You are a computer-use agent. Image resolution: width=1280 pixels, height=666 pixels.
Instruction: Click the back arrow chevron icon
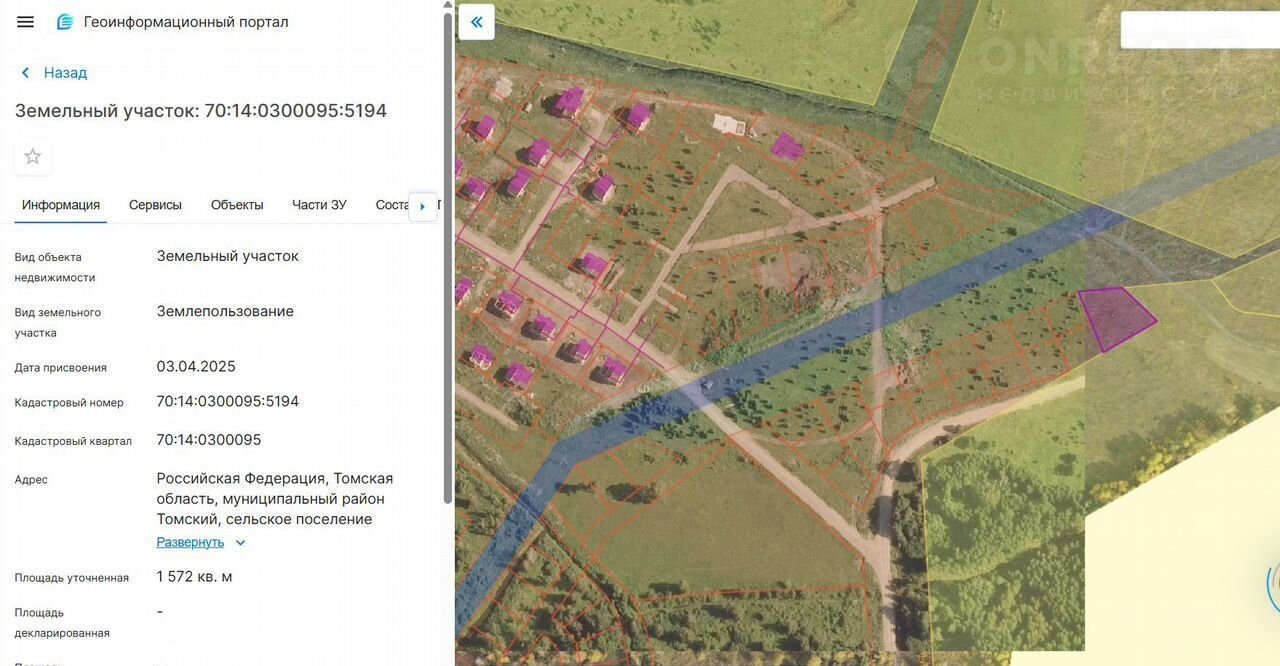26,73
